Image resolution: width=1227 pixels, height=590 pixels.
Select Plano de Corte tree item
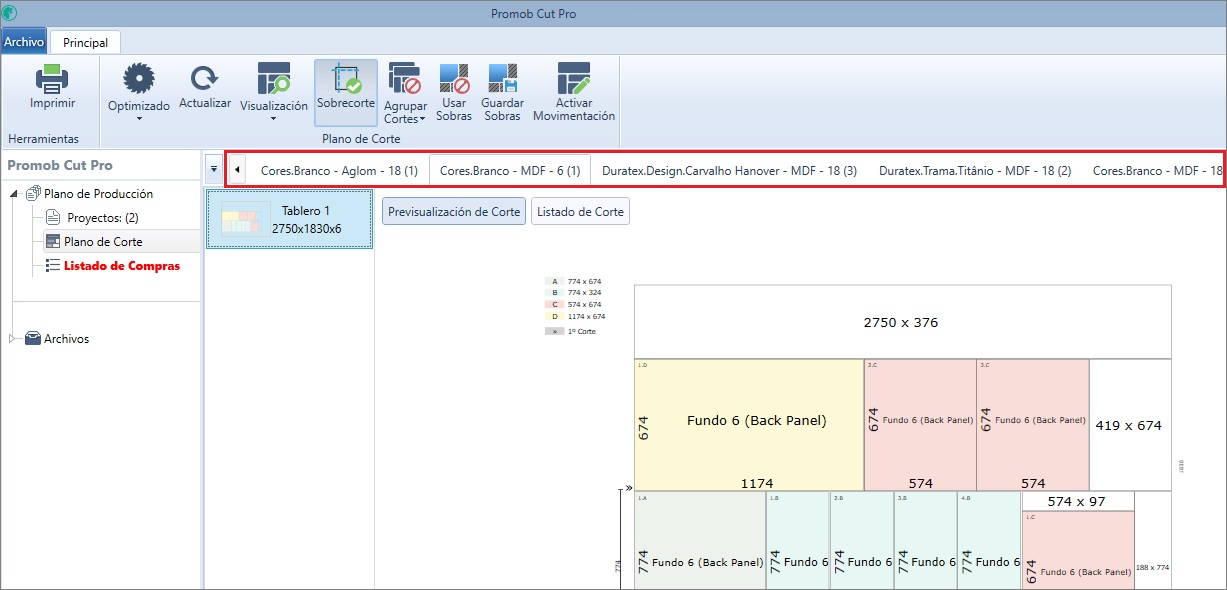point(103,242)
